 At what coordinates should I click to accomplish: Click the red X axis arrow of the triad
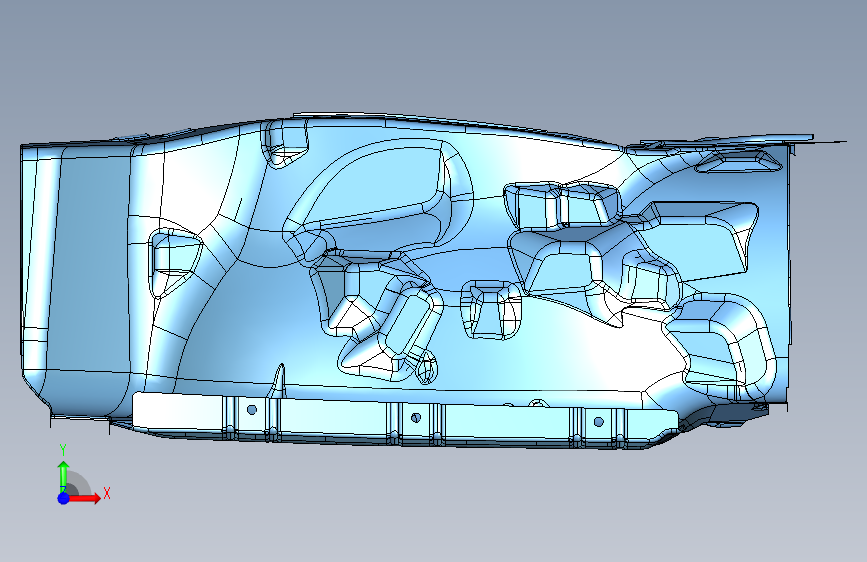point(85,498)
